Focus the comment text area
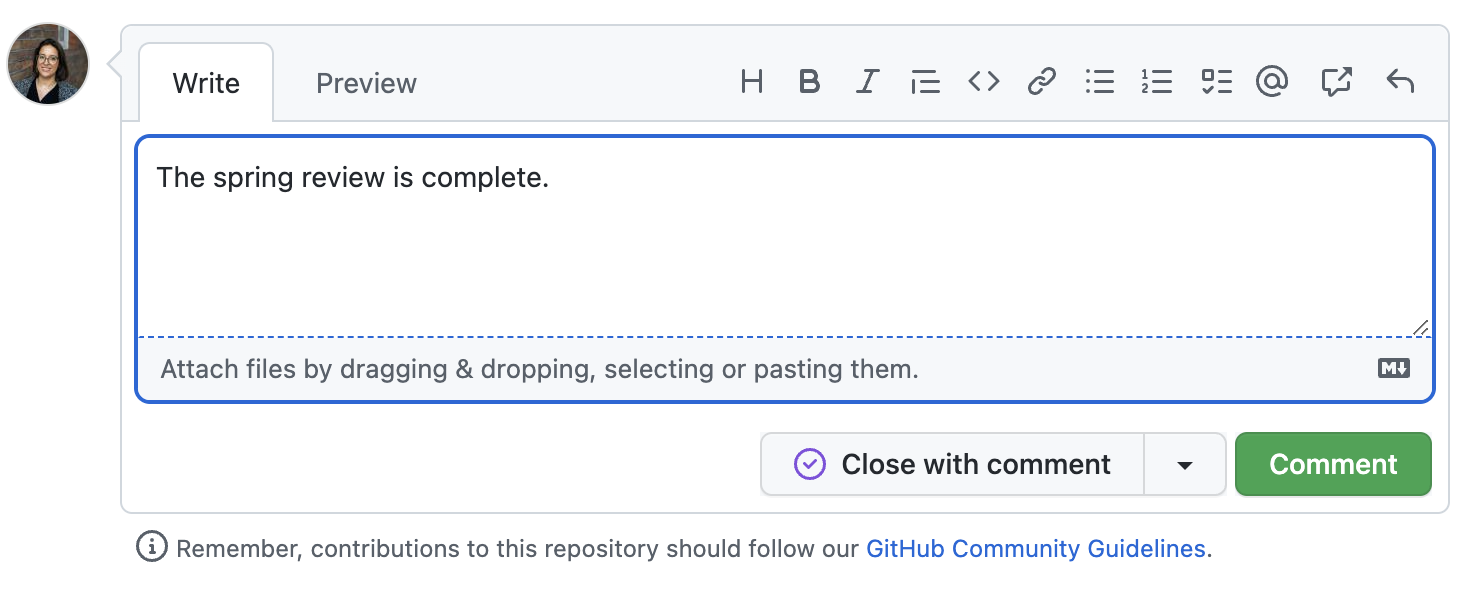1464x590 pixels. click(784, 236)
